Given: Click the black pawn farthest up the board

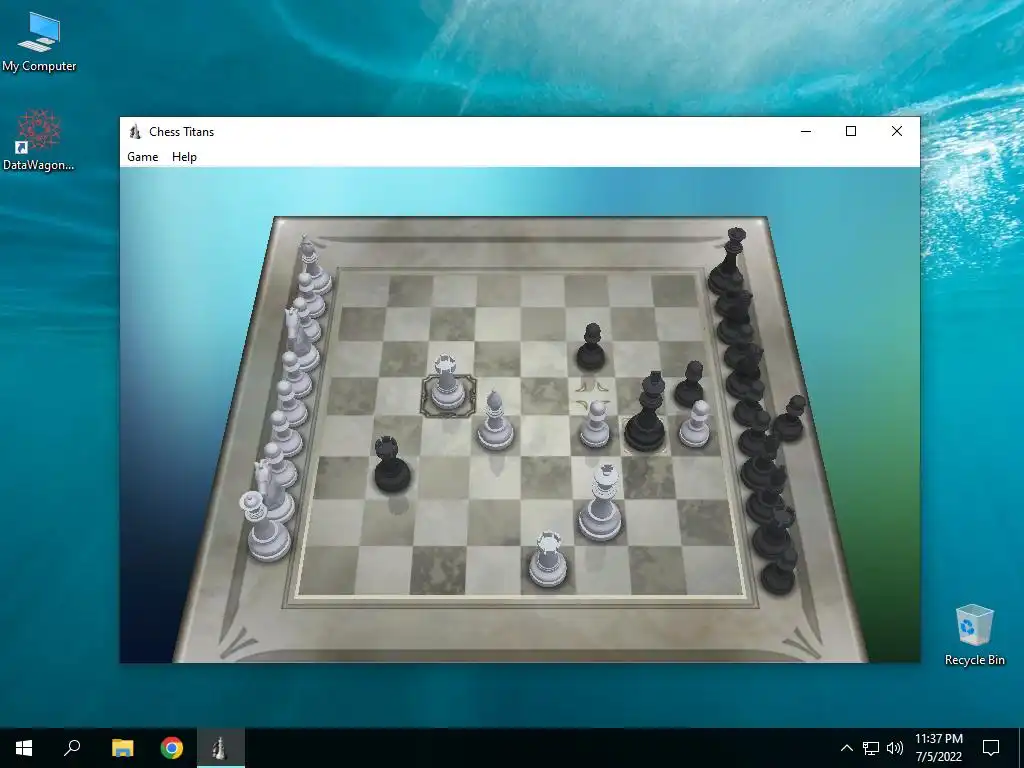Looking at the screenshot, I should [x=591, y=346].
